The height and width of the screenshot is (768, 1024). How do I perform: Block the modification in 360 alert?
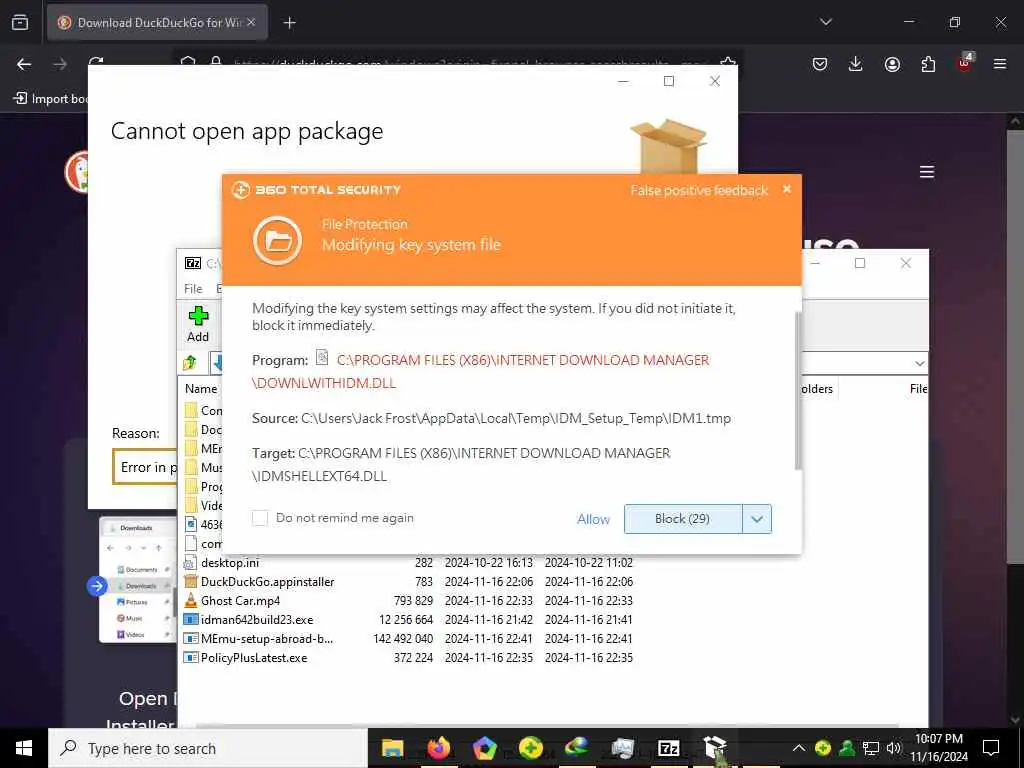pos(682,519)
